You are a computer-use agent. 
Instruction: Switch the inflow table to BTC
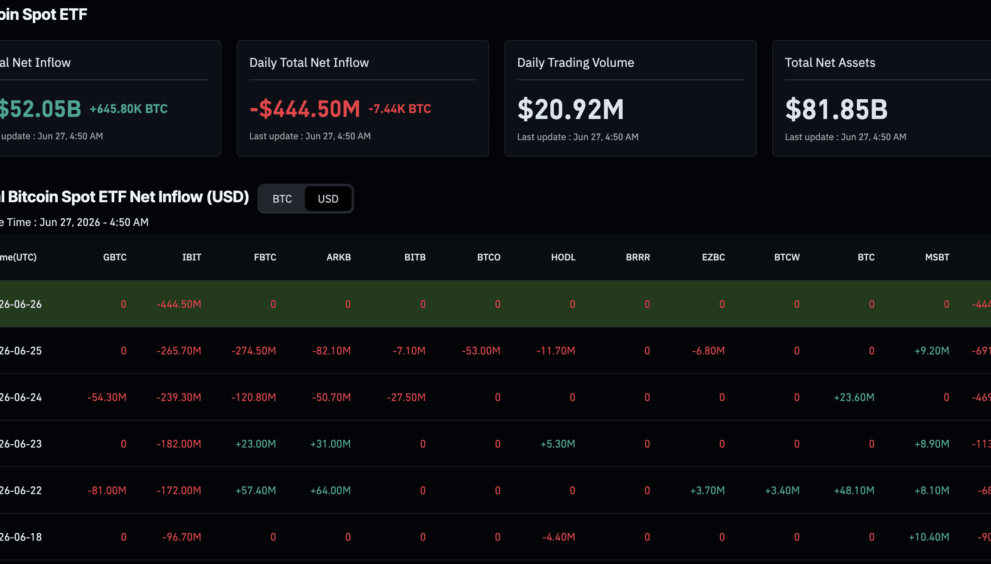coord(282,199)
